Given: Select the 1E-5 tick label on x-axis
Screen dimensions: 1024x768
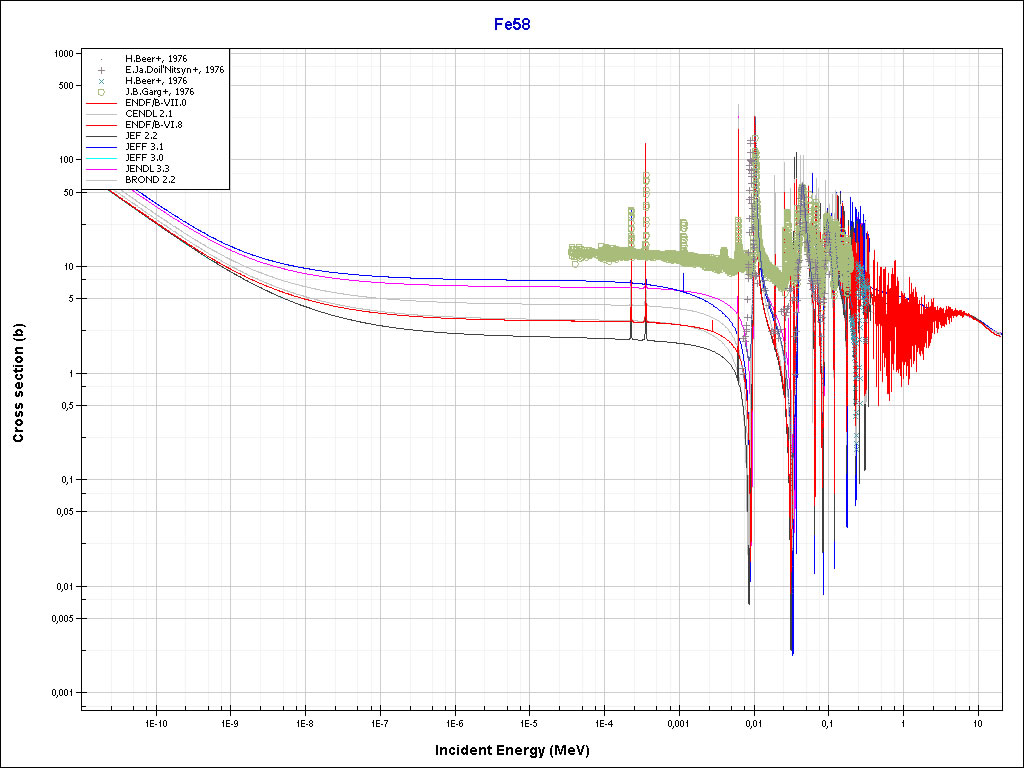Looking at the screenshot, I should [x=529, y=722].
